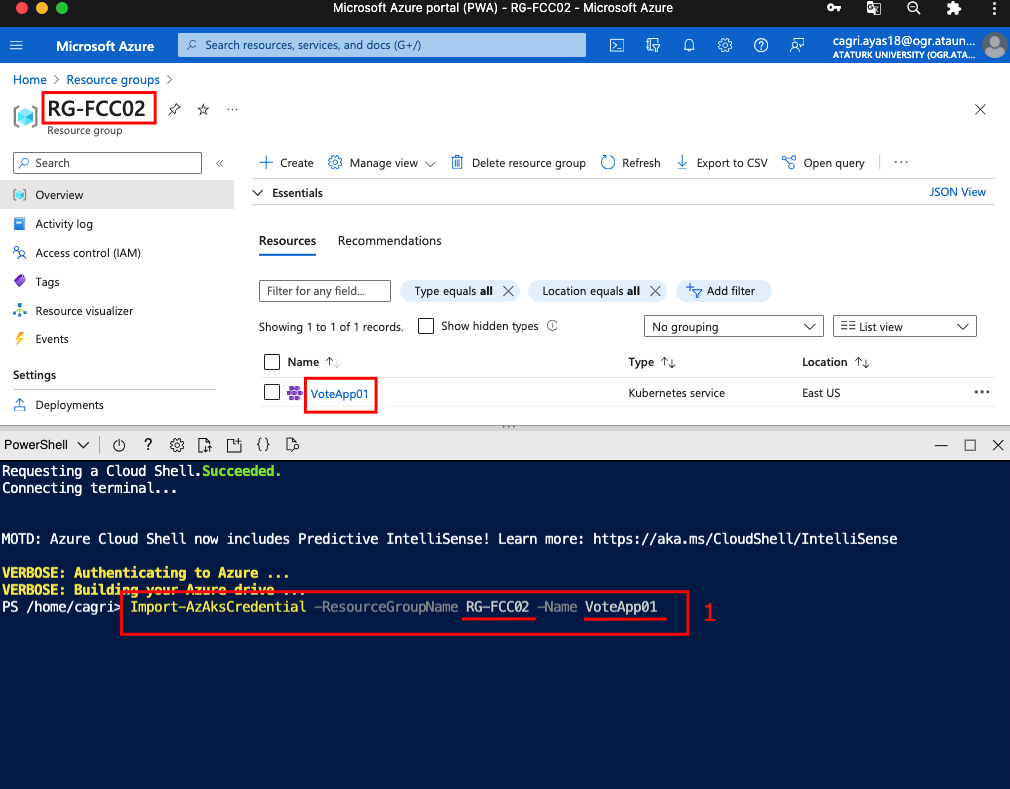
Task: Restart Cloud Shell using power icon
Action: tap(119, 445)
